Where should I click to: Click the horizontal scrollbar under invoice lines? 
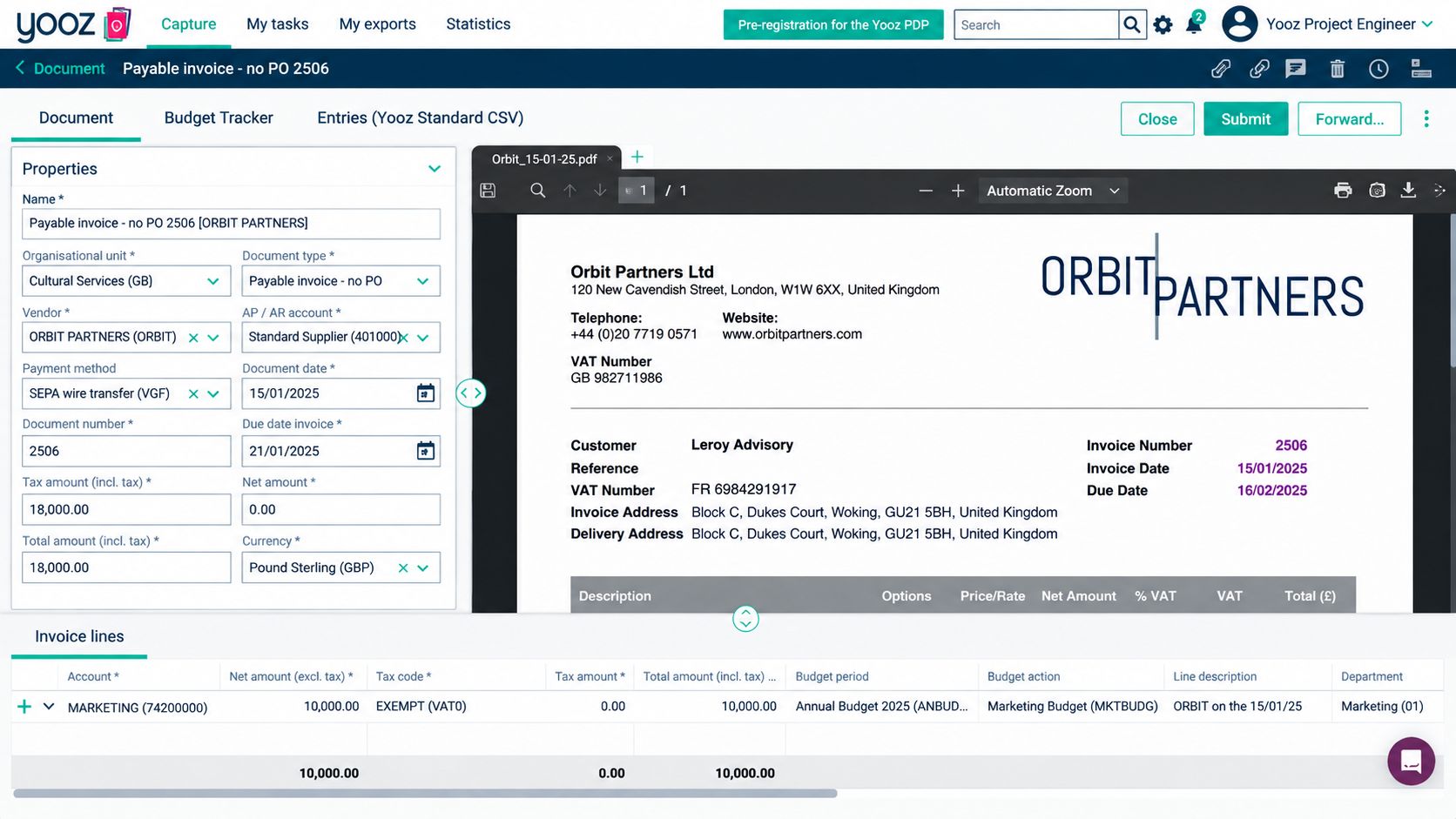click(x=425, y=794)
